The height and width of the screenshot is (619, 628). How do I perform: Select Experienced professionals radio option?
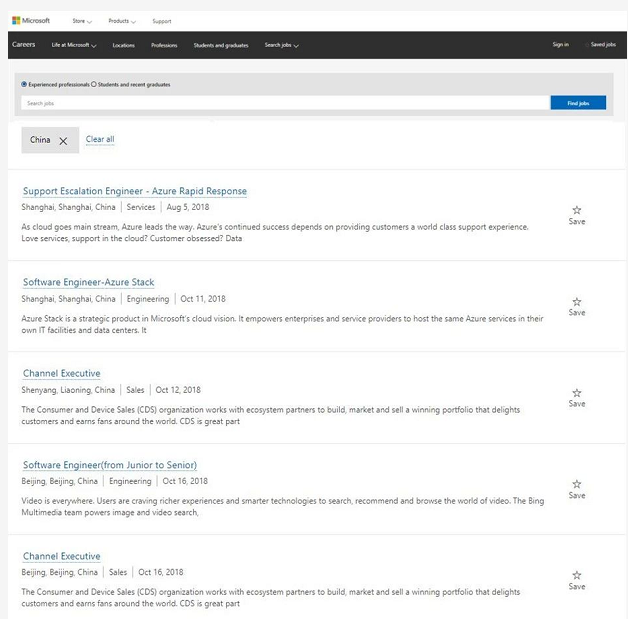point(24,84)
